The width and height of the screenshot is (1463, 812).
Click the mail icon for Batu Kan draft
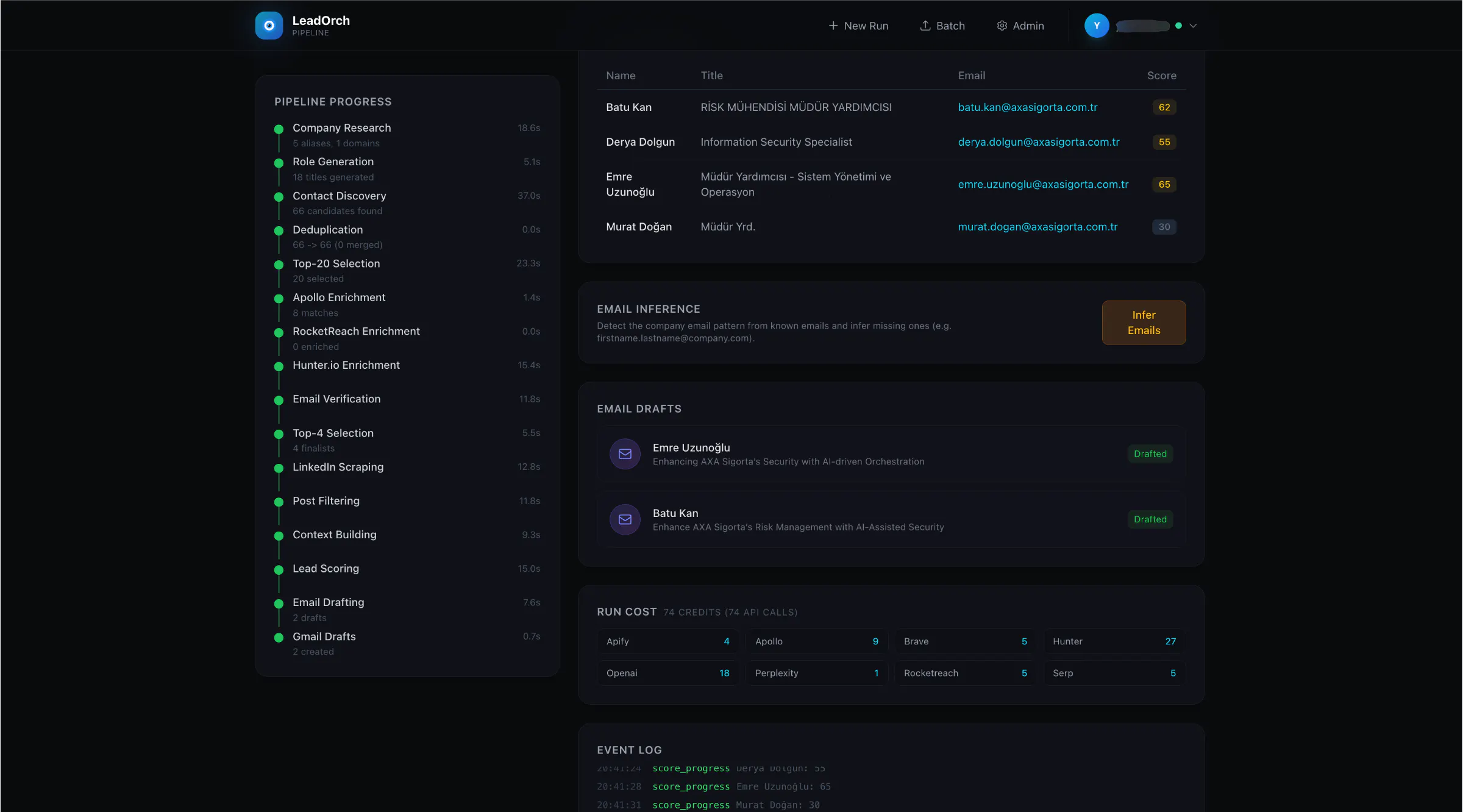625,519
